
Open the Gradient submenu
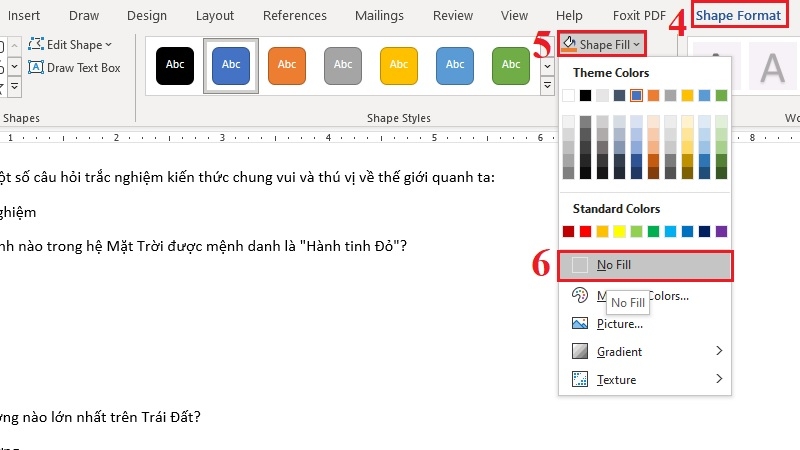(x=645, y=352)
